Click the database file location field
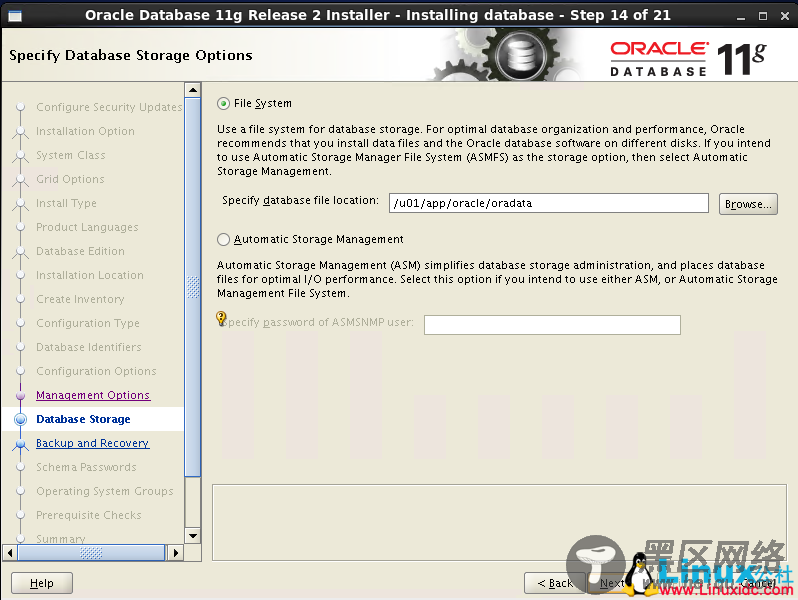798x600 pixels. pos(549,203)
